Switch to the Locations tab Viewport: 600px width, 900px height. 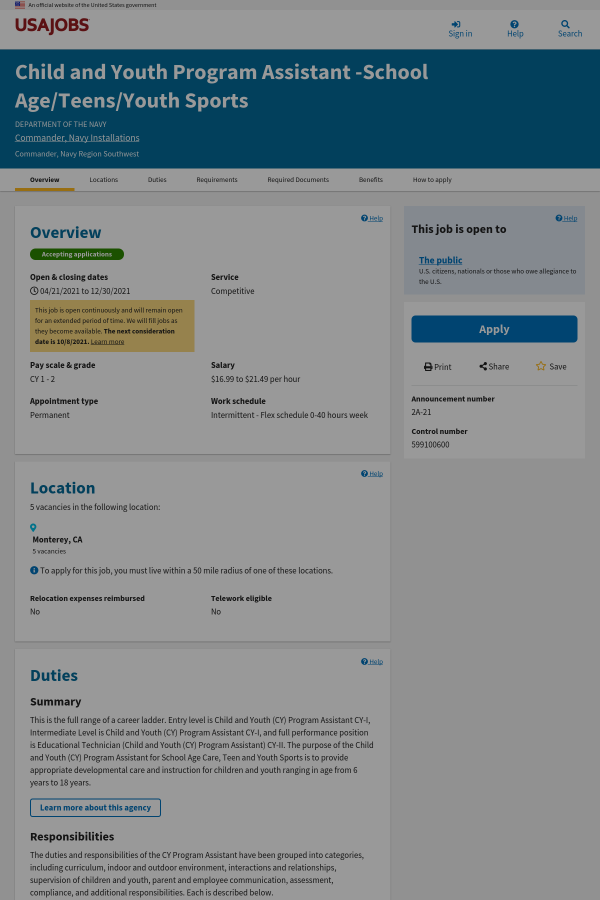coord(103,180)
